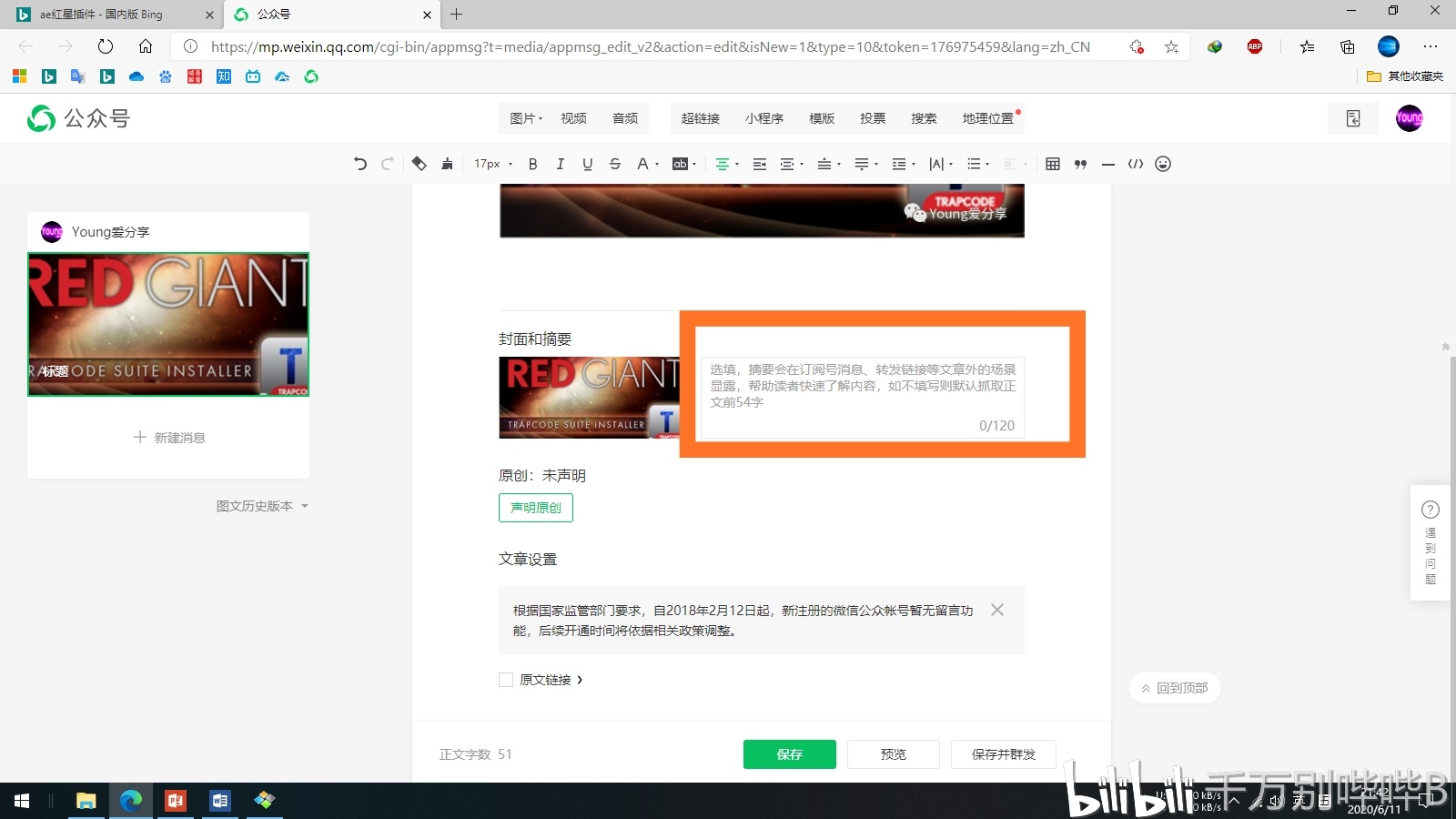
Task: Toggle bold formatting
Action: click(532, 164)
